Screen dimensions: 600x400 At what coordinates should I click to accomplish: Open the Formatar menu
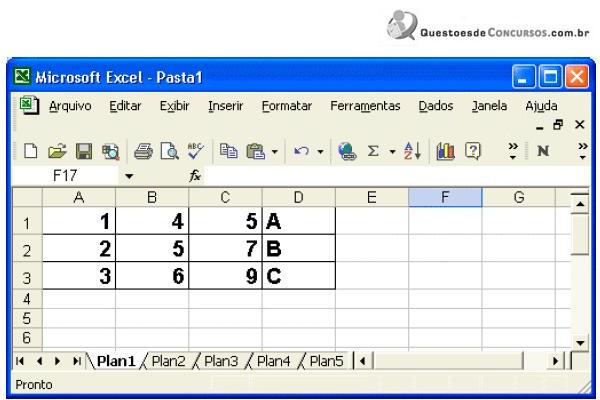[287, 106]
